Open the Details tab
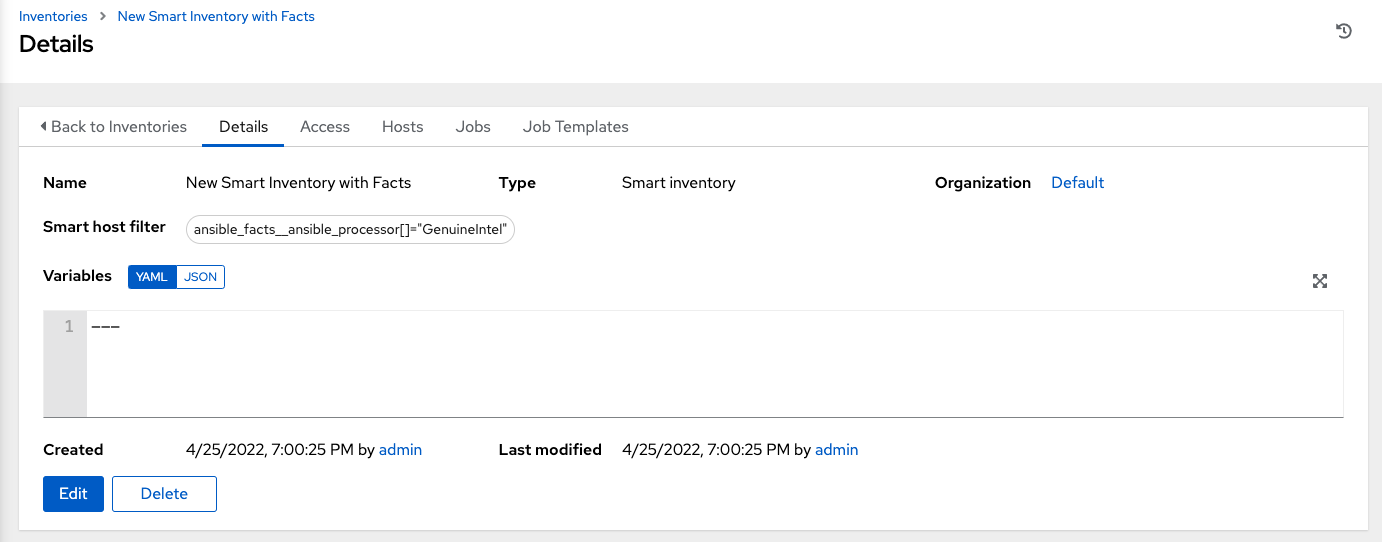Image resolution: width=1382 pixels, height=542 pixels. click(x=243, y=127)
